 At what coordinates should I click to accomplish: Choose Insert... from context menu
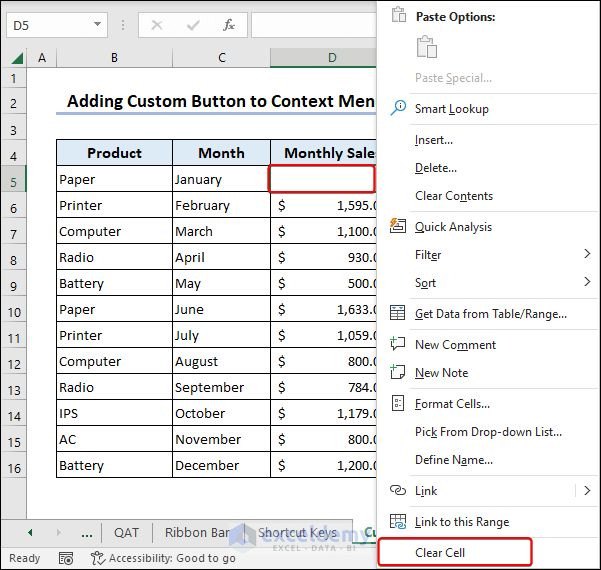434,140
